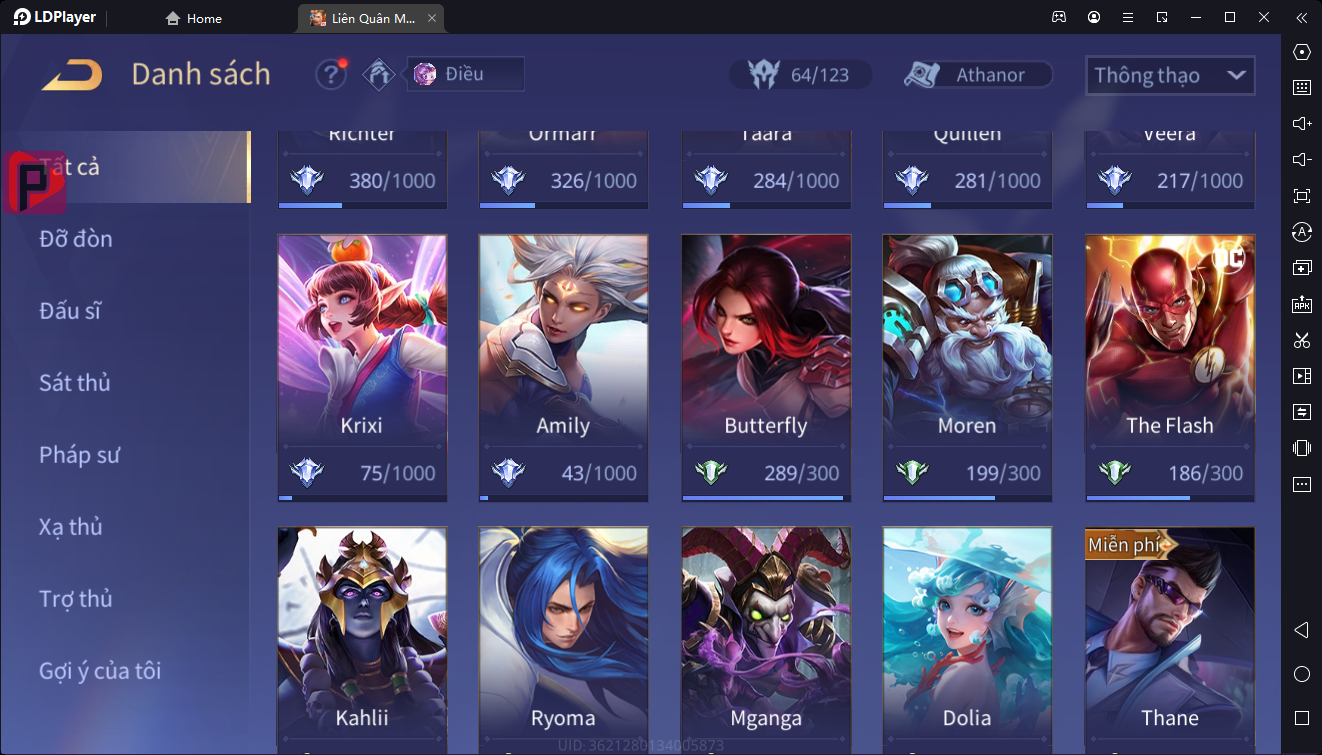This screenshot has height=755, width=1322.
Task: Switch to the Home tab
Action: click(x=194, y=18)
